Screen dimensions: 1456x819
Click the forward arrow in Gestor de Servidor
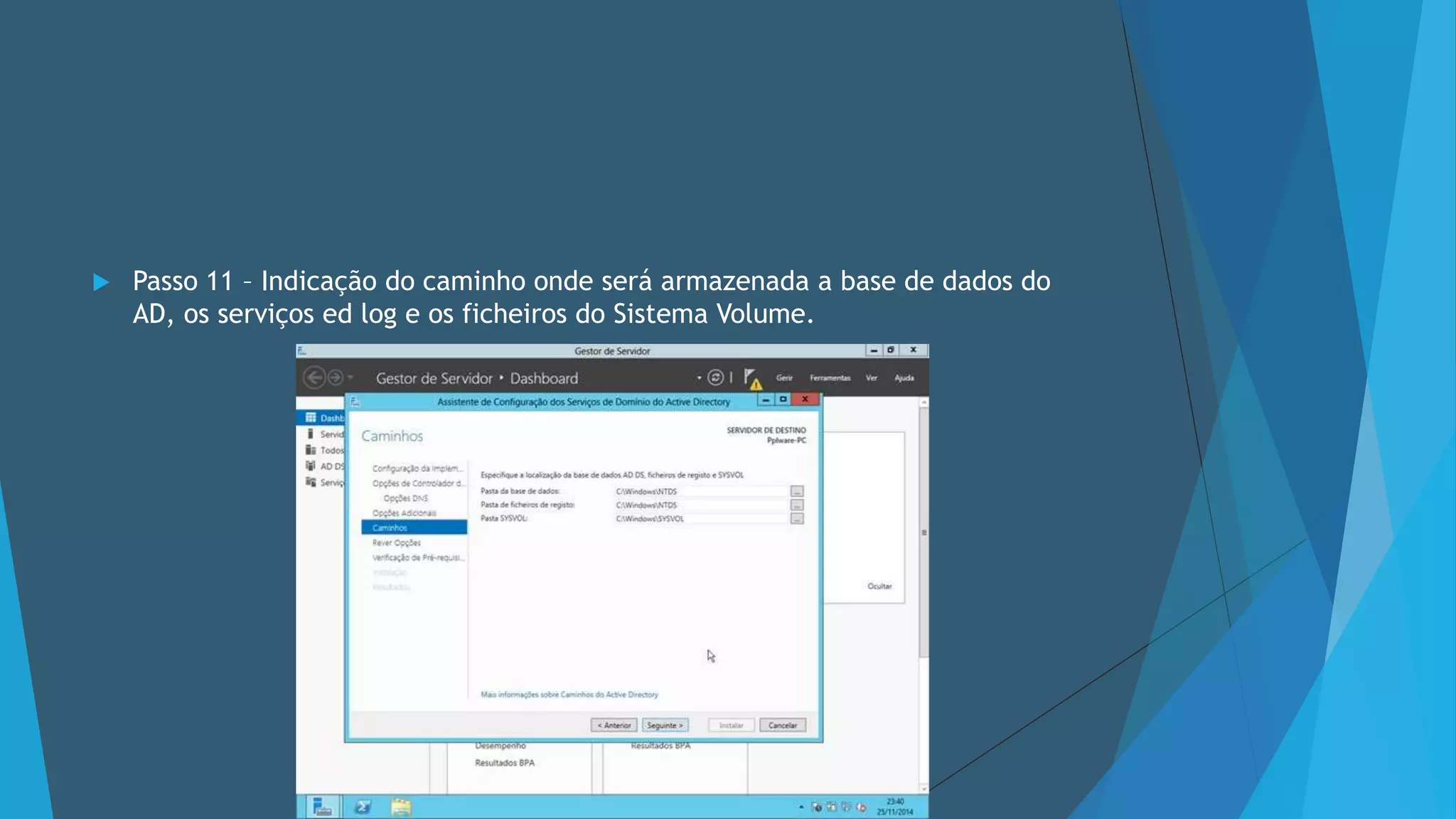pos(335,378)
